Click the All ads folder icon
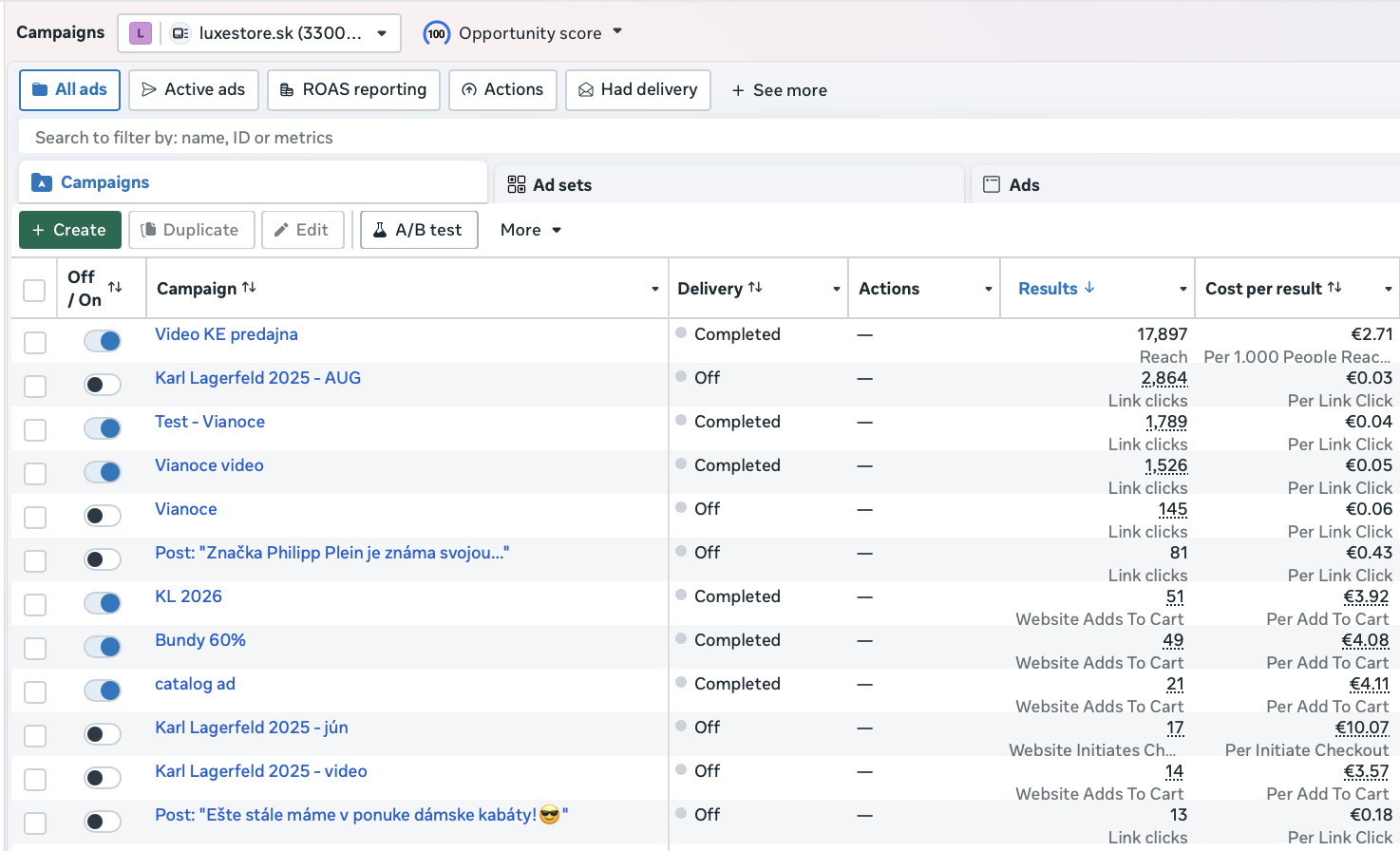Screen dimensions: 1400x851 click(40, 89)
